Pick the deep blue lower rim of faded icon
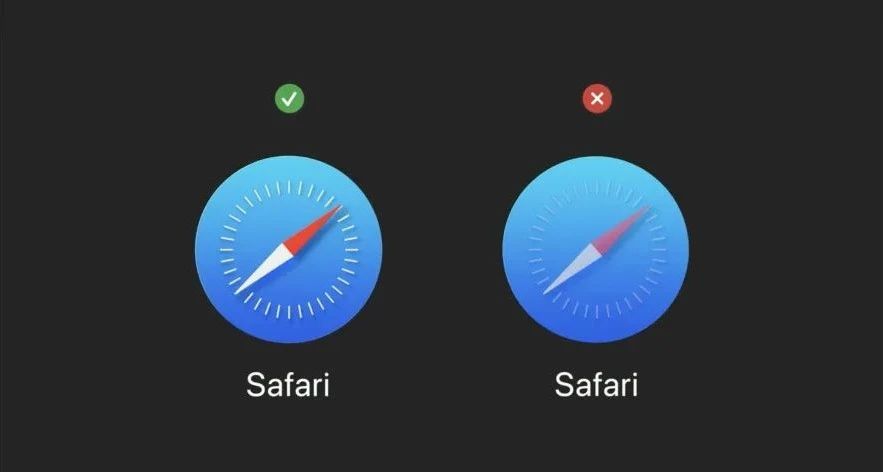Image resolution: width=883 pixels, height=472 pixels. point(596,332)
